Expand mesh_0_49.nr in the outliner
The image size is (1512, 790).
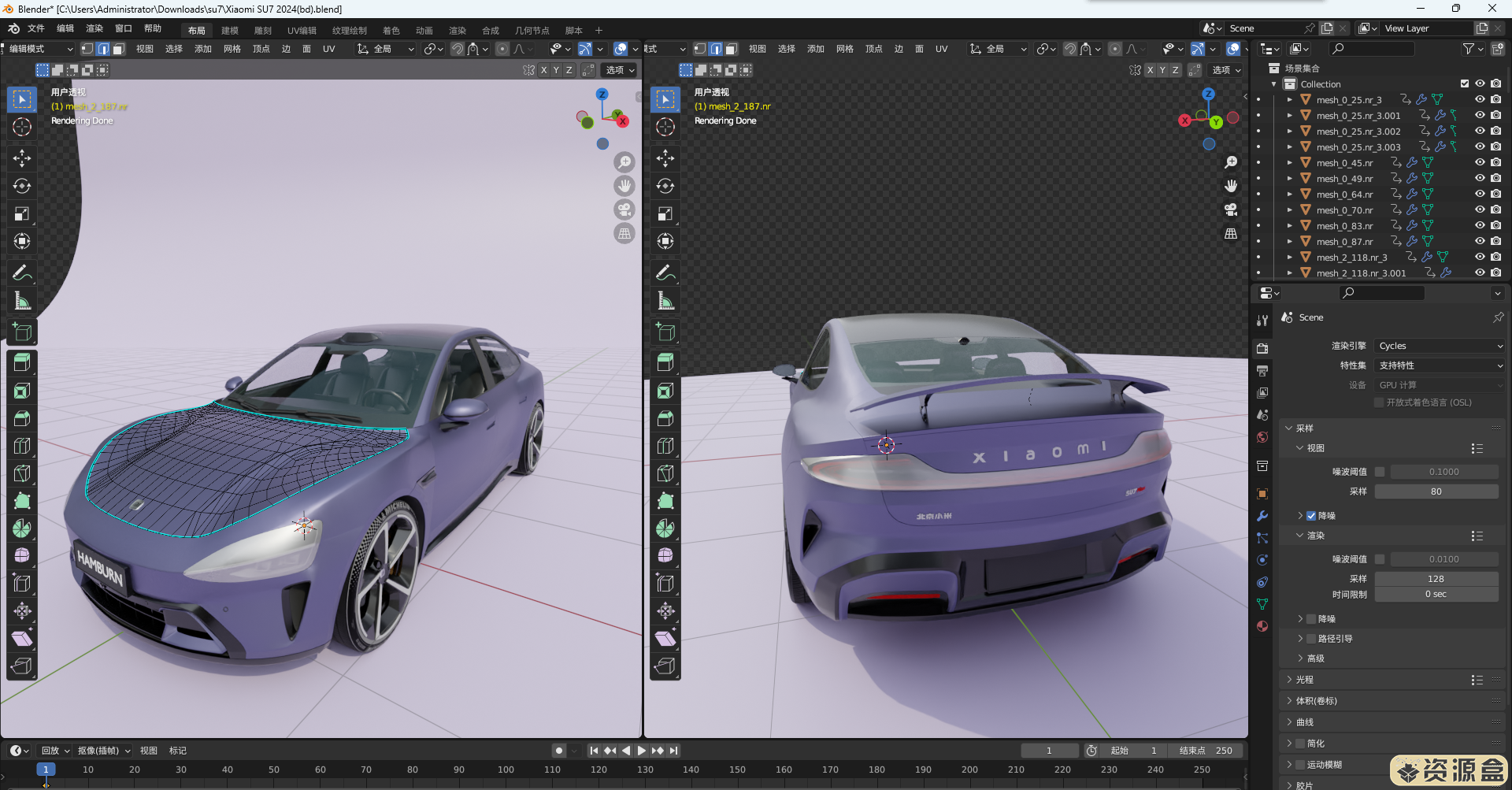(1289, 178)
